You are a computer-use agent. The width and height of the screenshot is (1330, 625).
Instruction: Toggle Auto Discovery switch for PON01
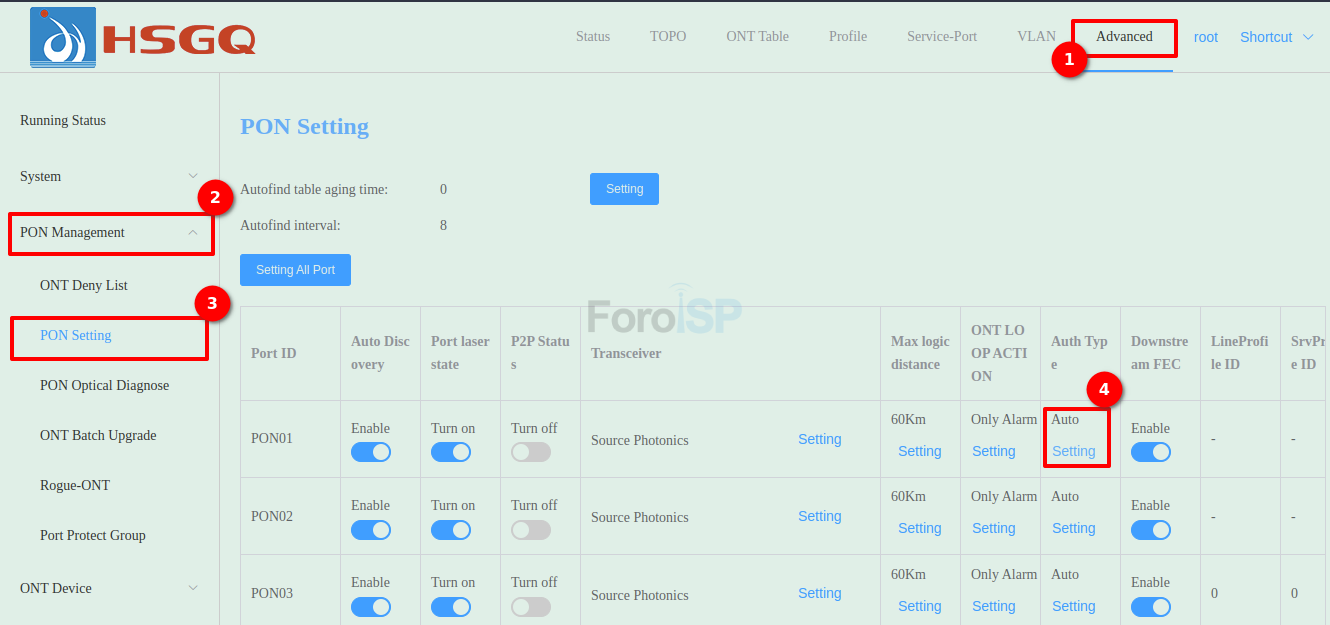tap(371, 452)
